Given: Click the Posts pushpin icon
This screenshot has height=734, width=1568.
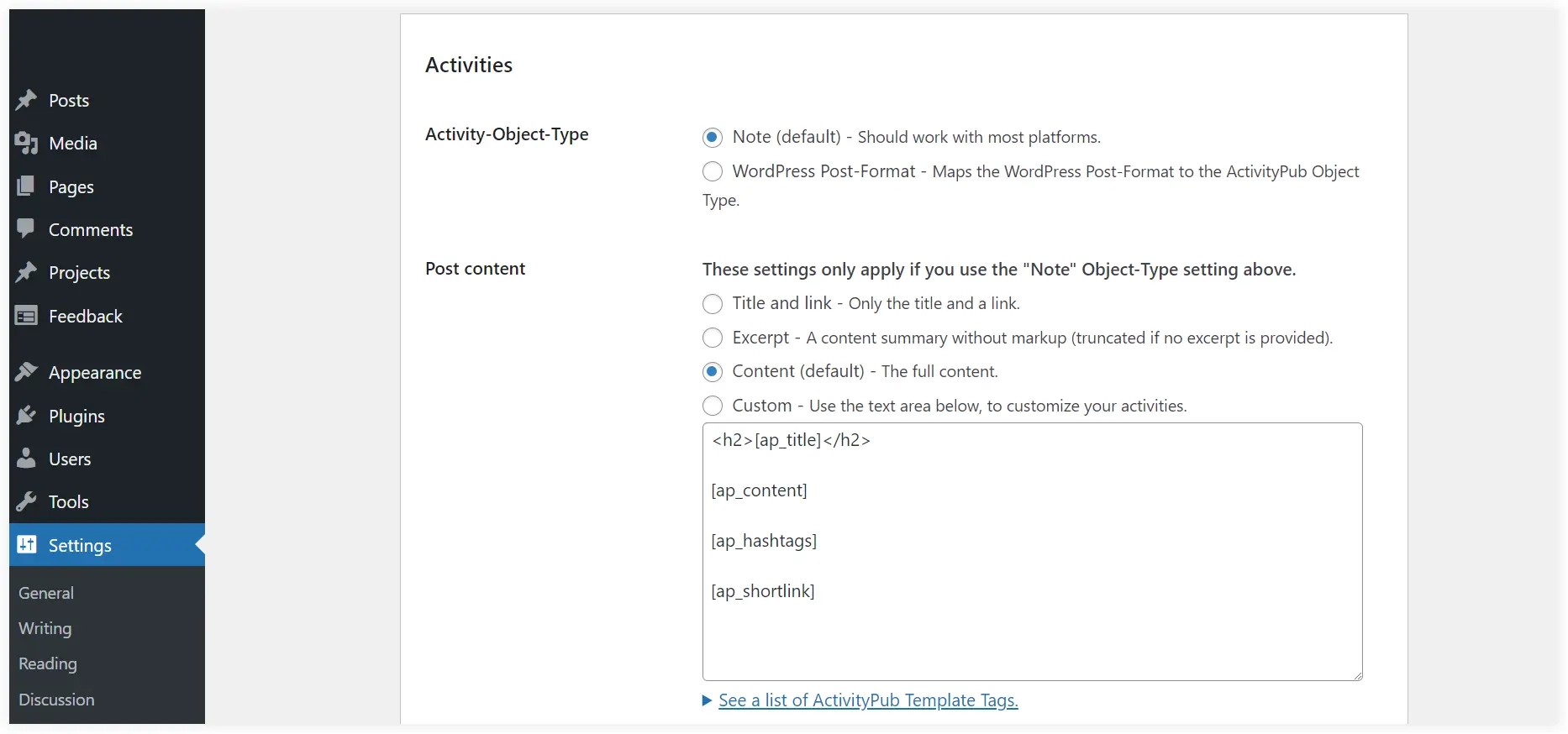Looking at the screenshot, I should point(26,100).
